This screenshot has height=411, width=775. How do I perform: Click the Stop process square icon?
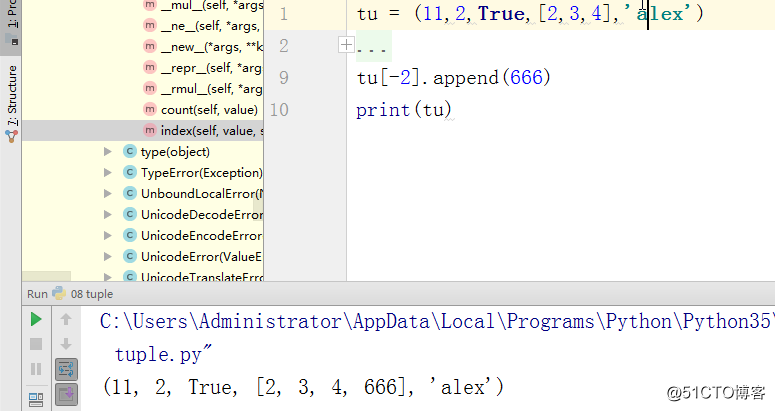tap(36, 344)
